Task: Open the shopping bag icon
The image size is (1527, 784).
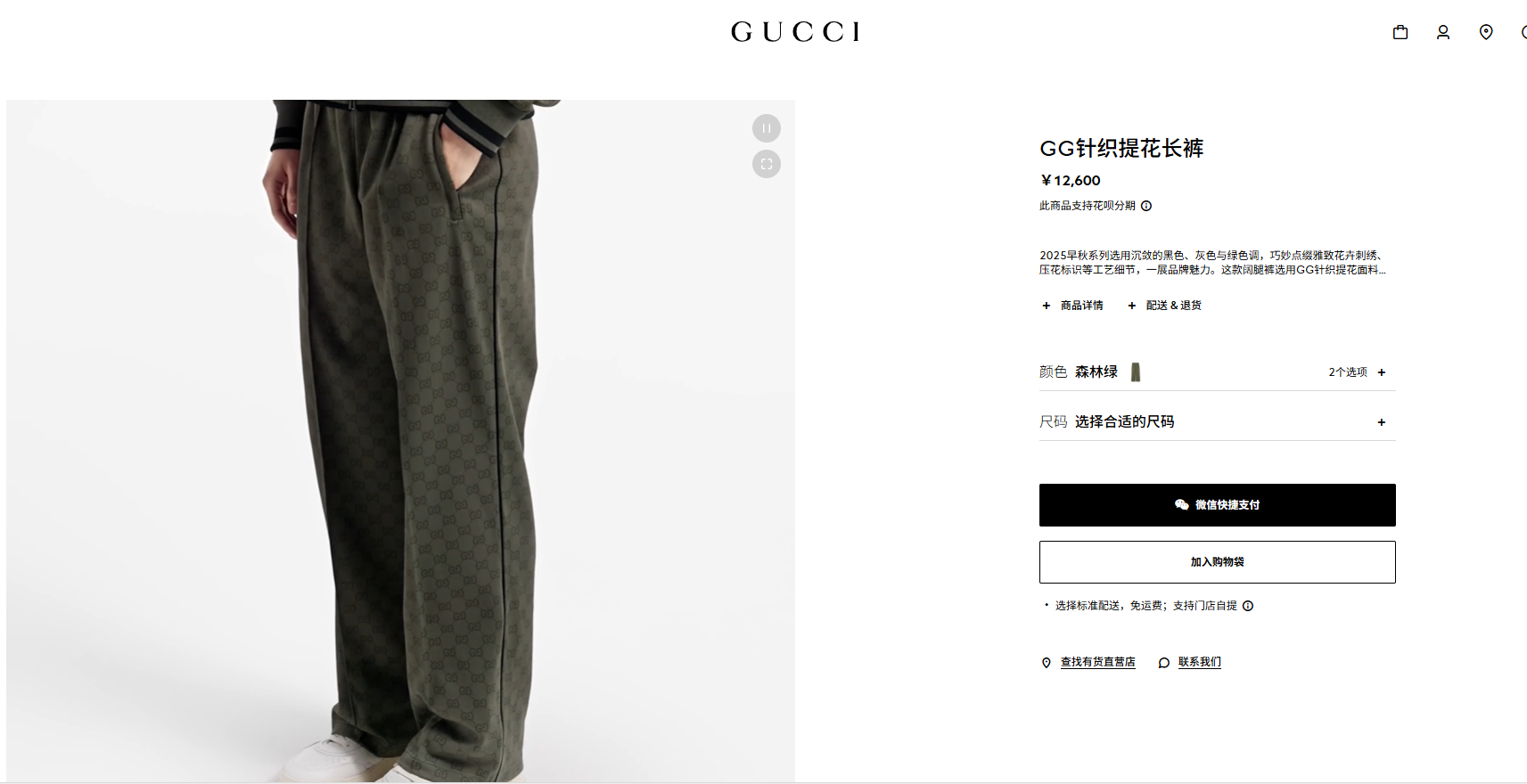Action: point(1400,32)
